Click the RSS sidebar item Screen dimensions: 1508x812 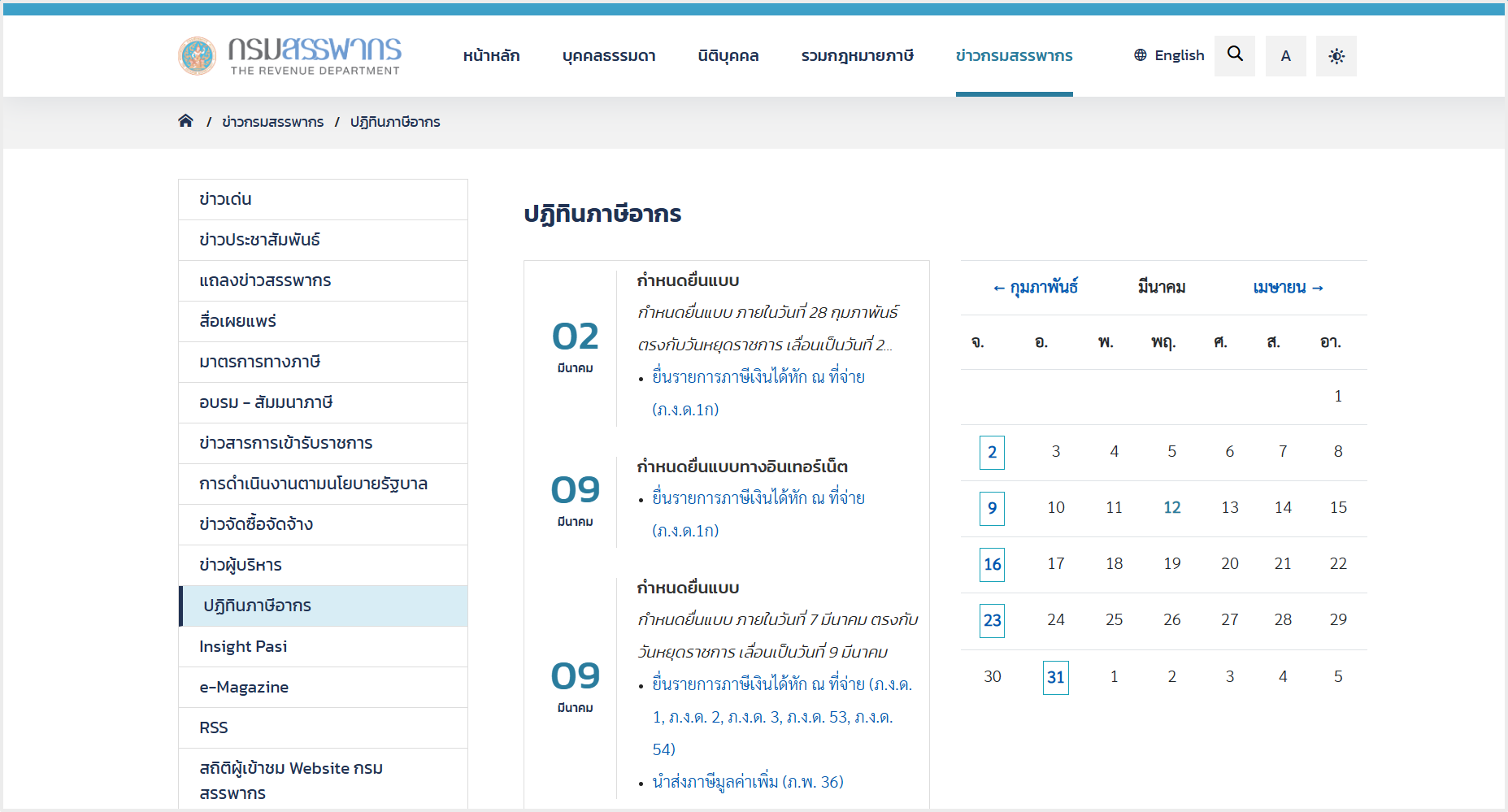point(214,727)
